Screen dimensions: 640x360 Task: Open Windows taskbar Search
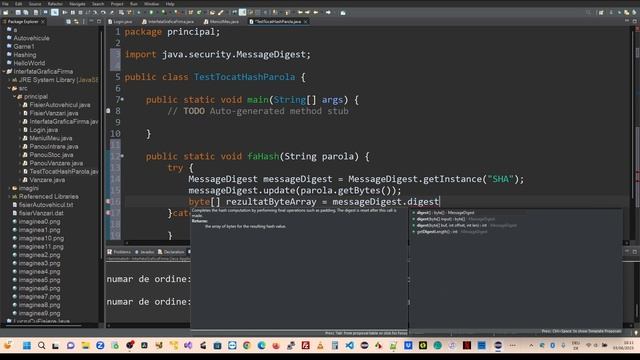click(x=42, y=346)
